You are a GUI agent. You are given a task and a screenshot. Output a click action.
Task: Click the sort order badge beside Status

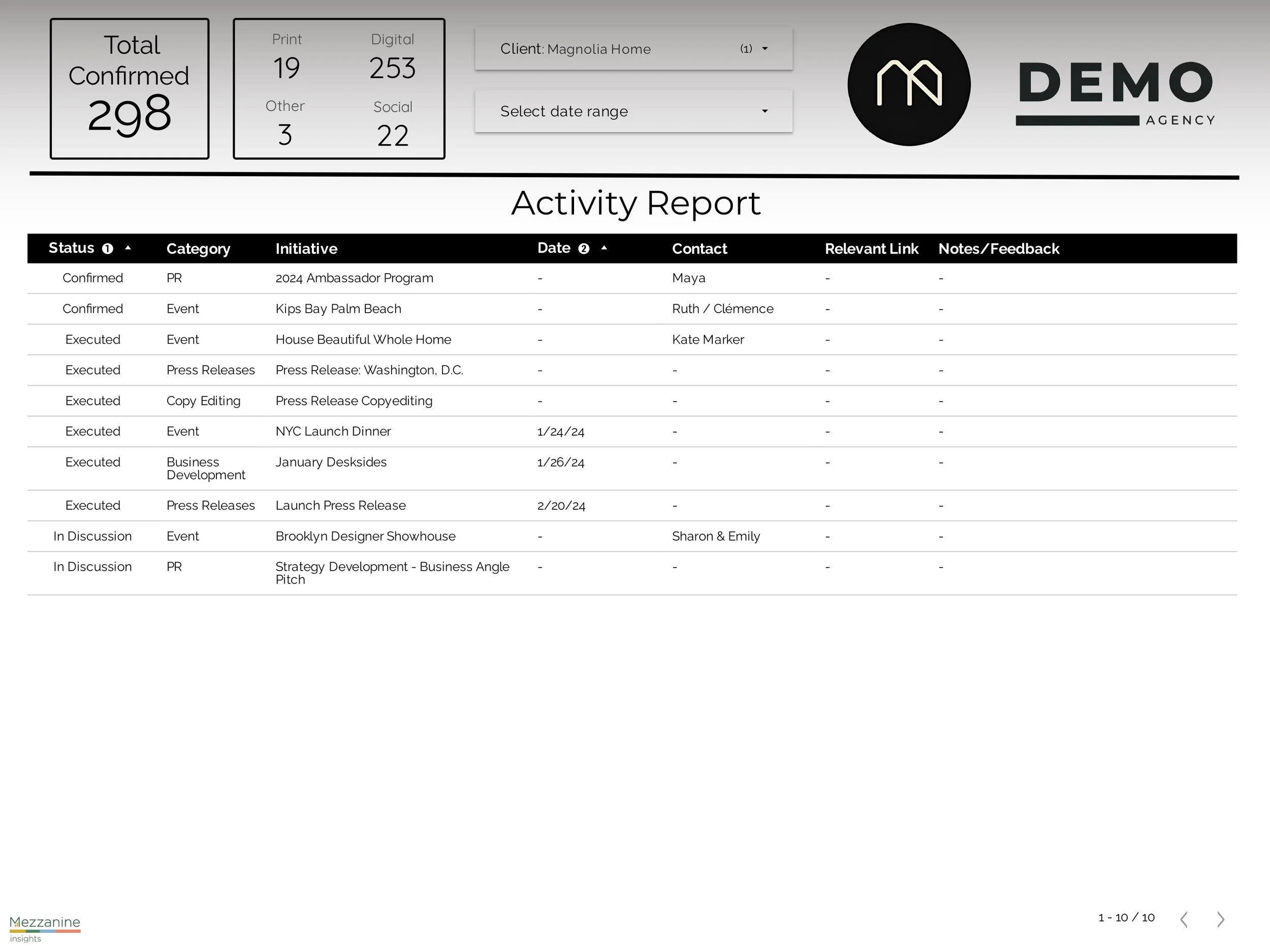107,248
